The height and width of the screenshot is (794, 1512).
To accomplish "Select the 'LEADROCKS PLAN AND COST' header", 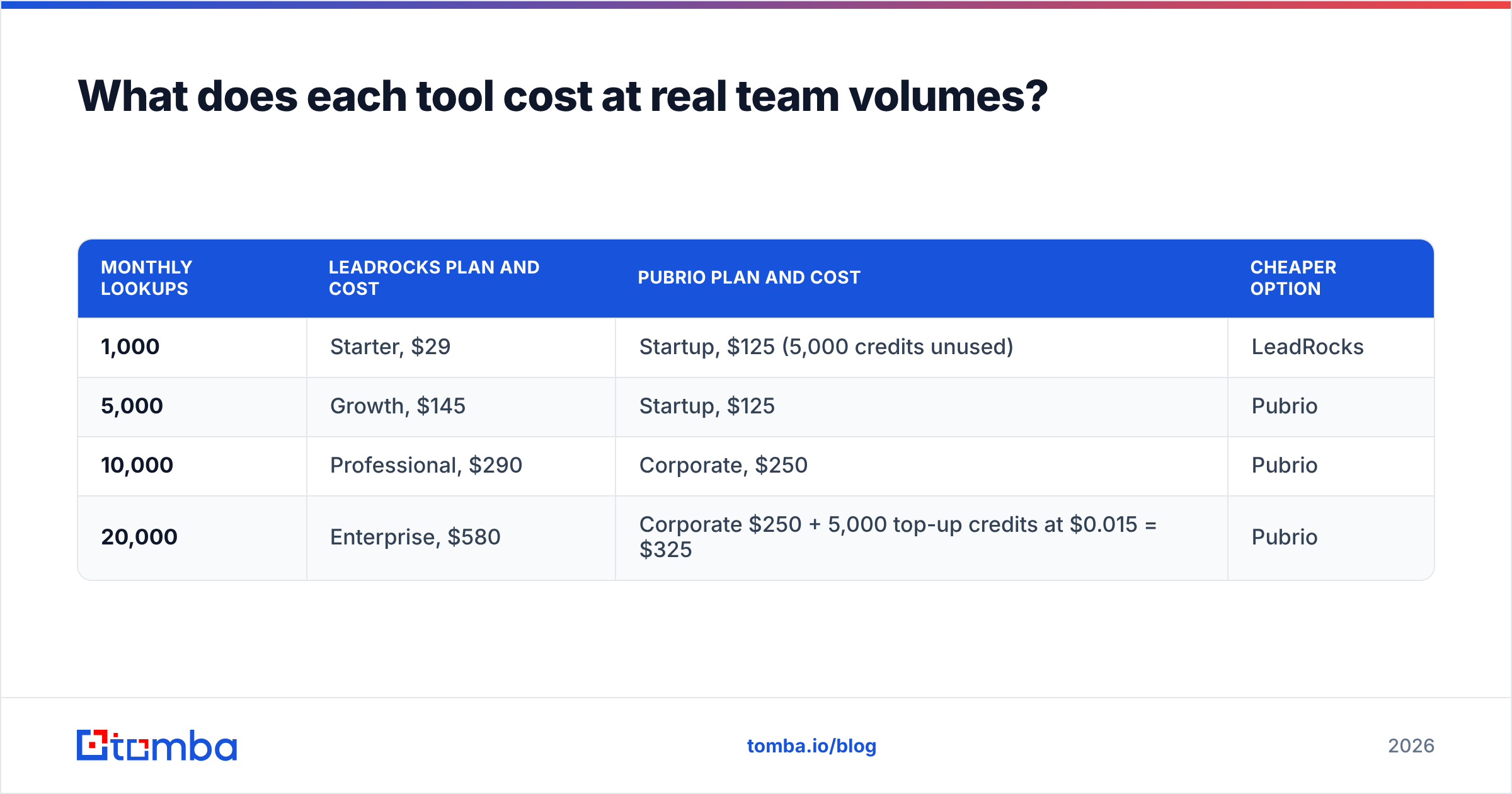I will click(461, 278).
